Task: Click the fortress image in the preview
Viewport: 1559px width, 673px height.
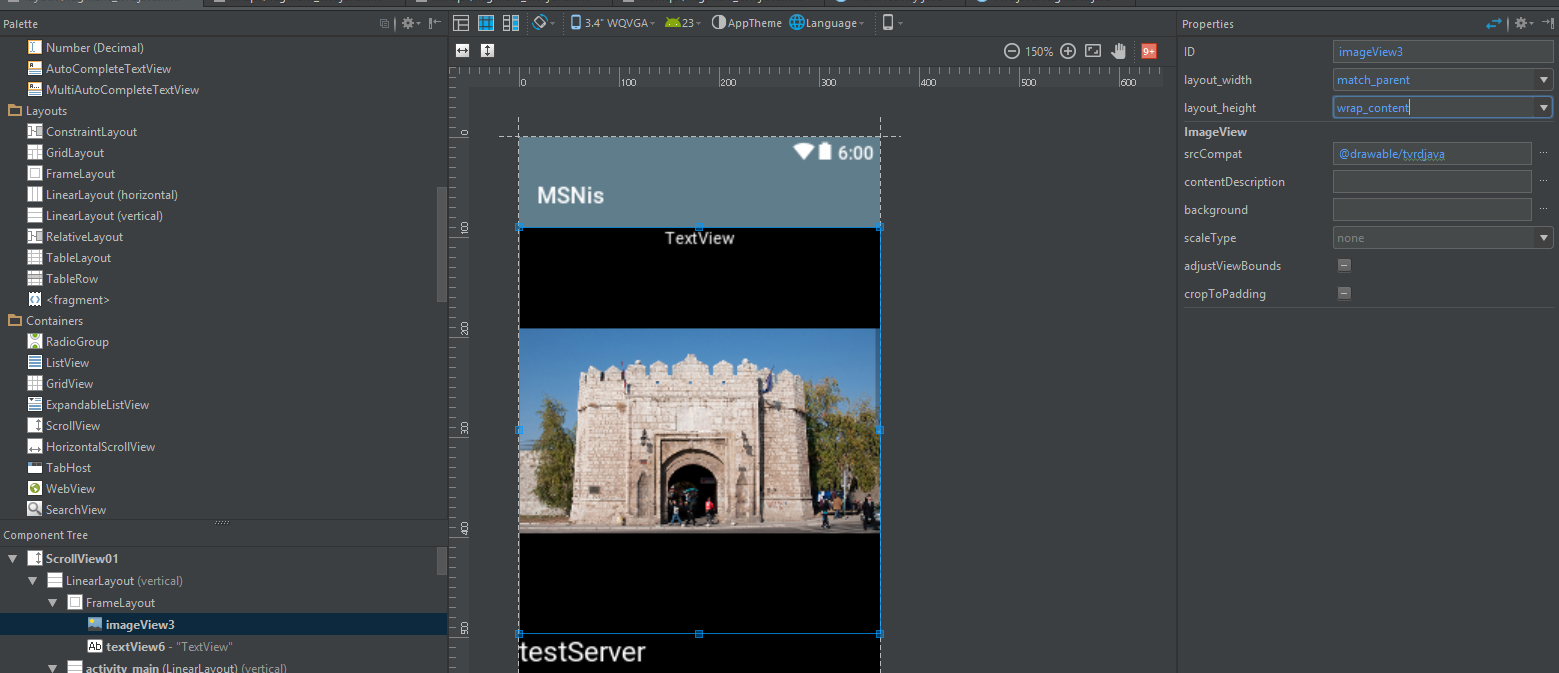Action: (699, 431)
